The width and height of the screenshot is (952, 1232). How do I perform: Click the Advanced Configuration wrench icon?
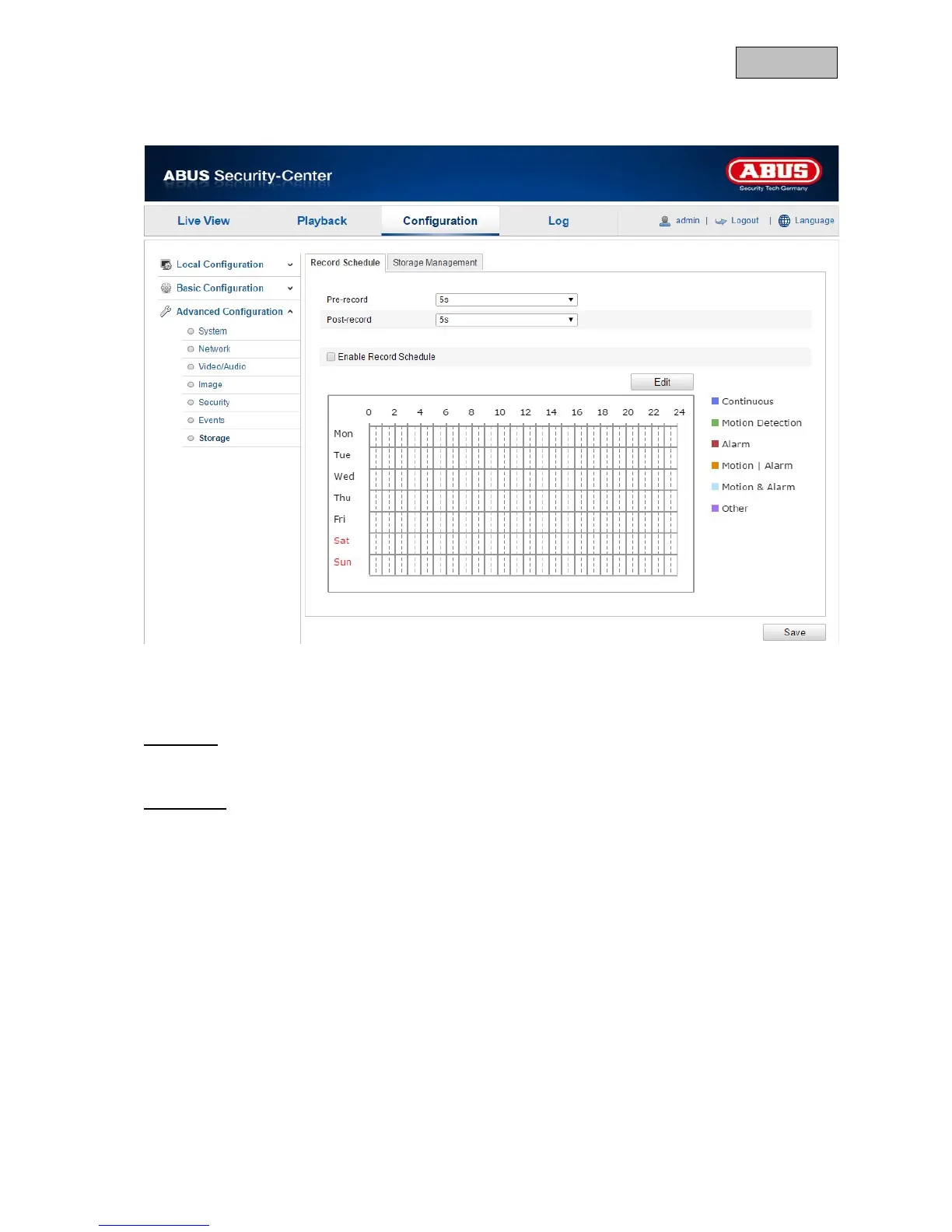(x=166, y=311)
